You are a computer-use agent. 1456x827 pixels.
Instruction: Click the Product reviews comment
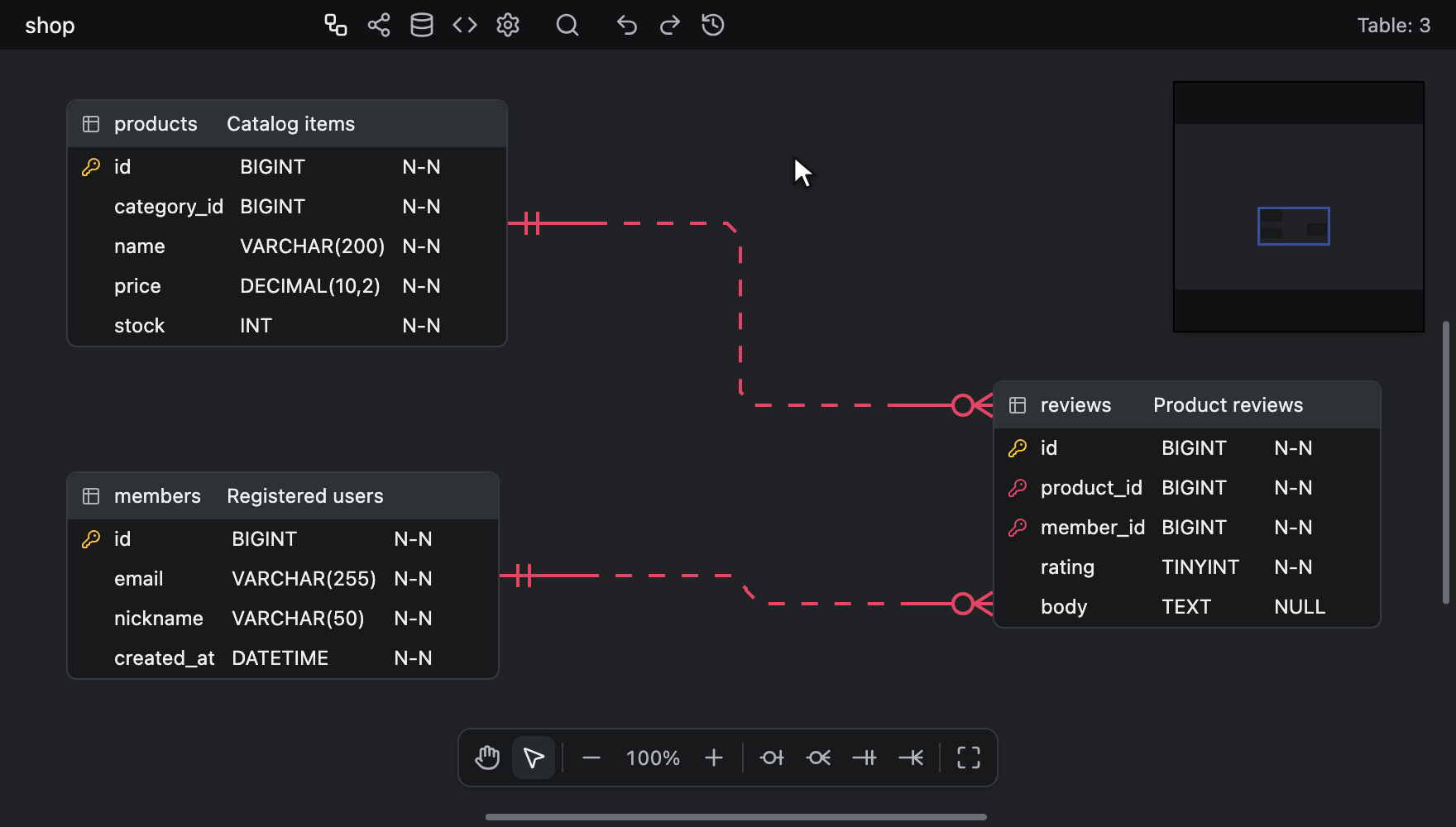tap(1228, 405)
